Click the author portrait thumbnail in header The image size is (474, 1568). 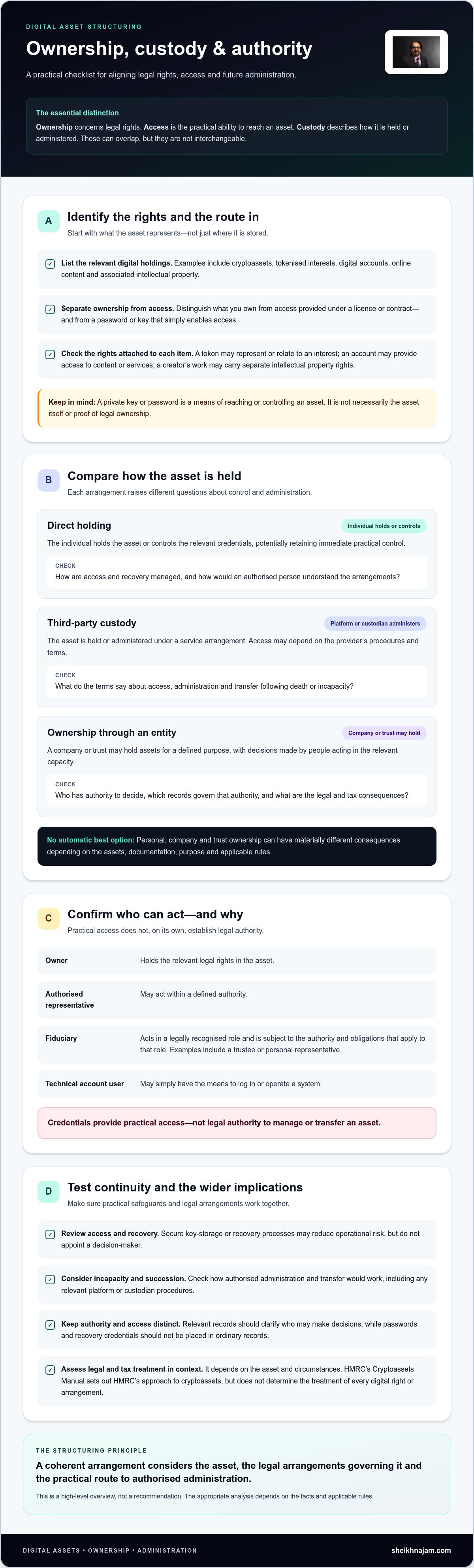416,52
